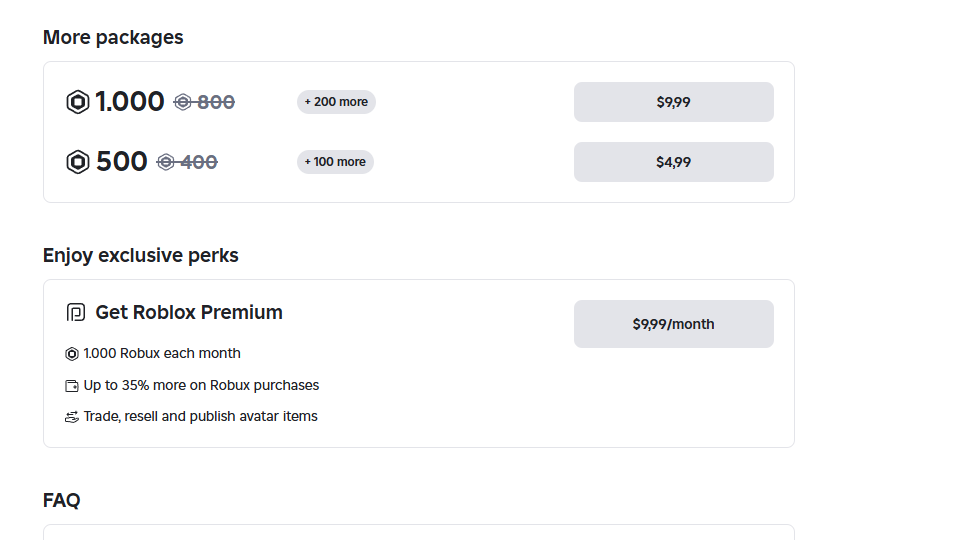966x540 pixels.
Task: Click the FAQ section heading
Action: [x=62, y=500]
